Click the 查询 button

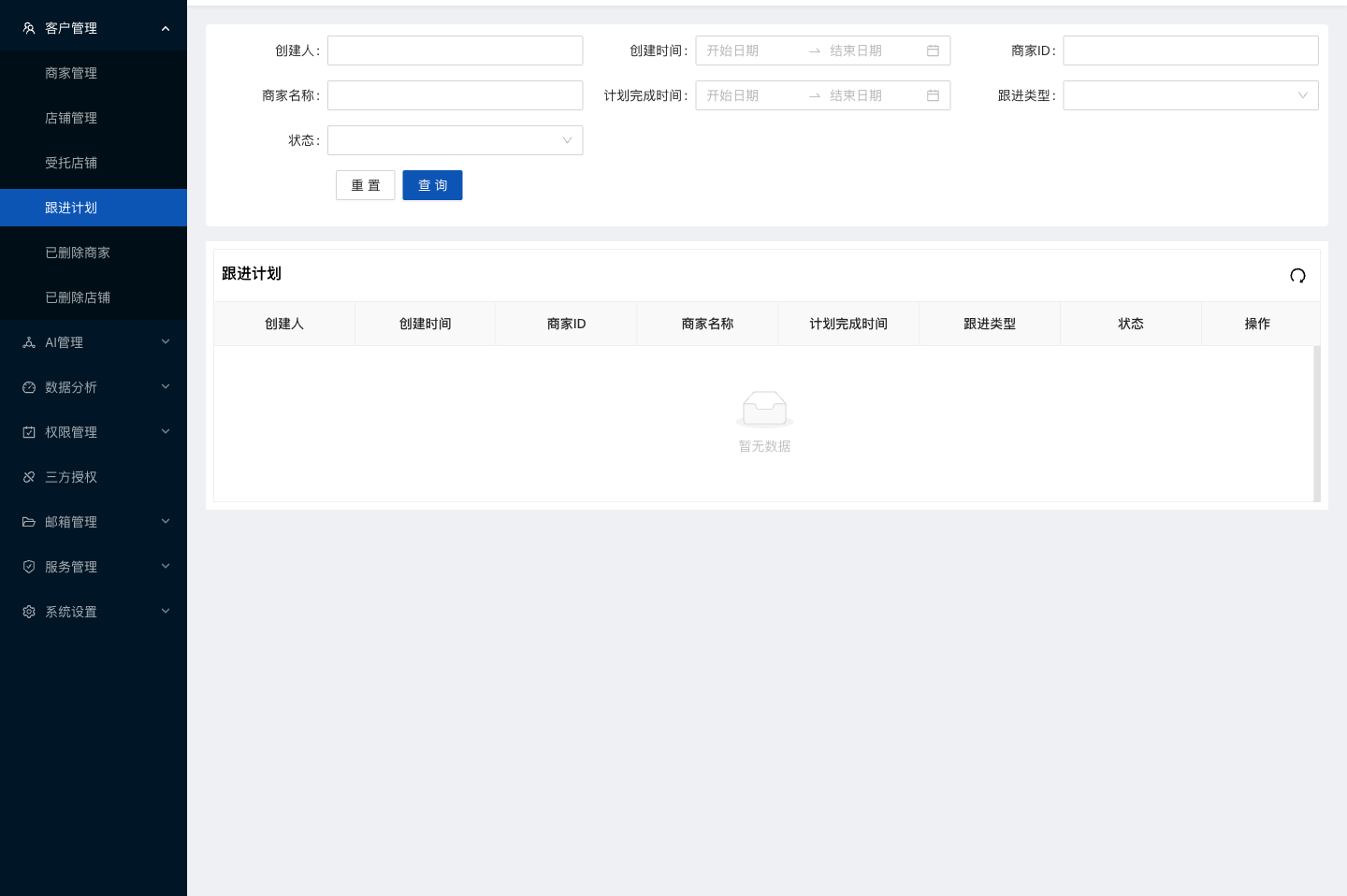tap(432, 185)
